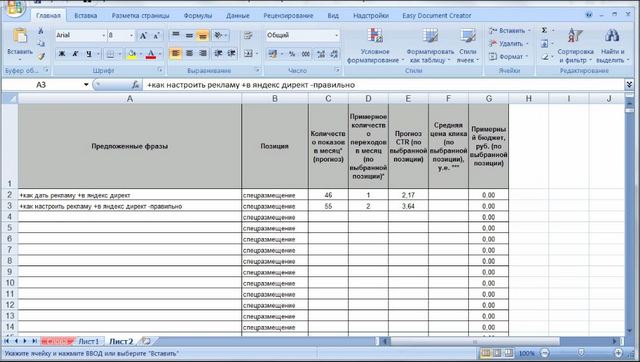The image size is (640, 362).
Task: Toggle Italic (К) formatting
Action: pyautogui.click(x=75, y=54)
